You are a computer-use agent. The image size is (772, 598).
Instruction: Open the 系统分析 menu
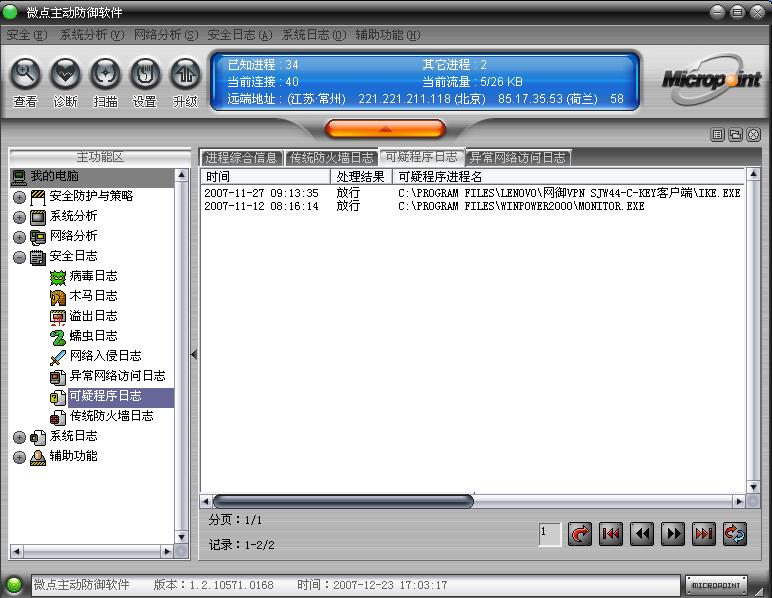(92, 35)
